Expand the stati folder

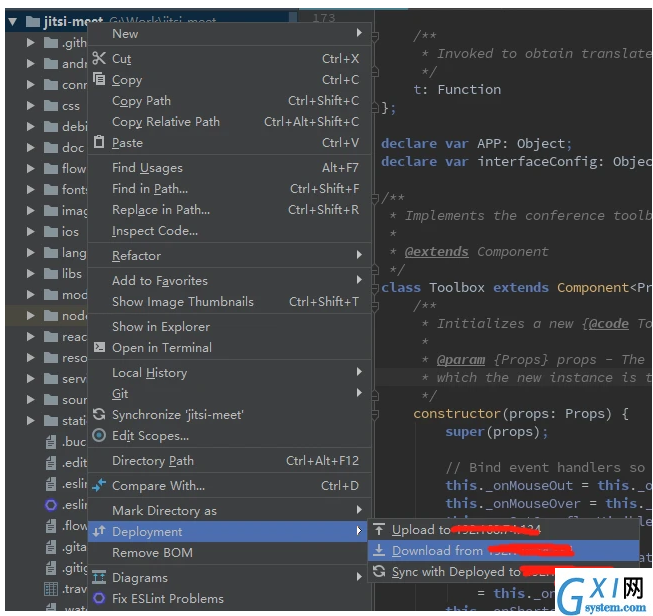30,420
